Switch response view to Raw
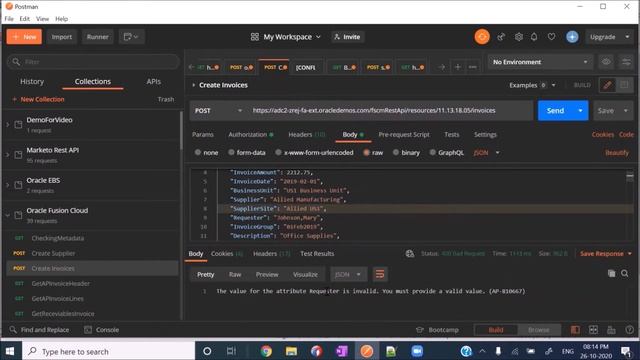Viewport: 640px width, 360px height. (x=235, y=274)
